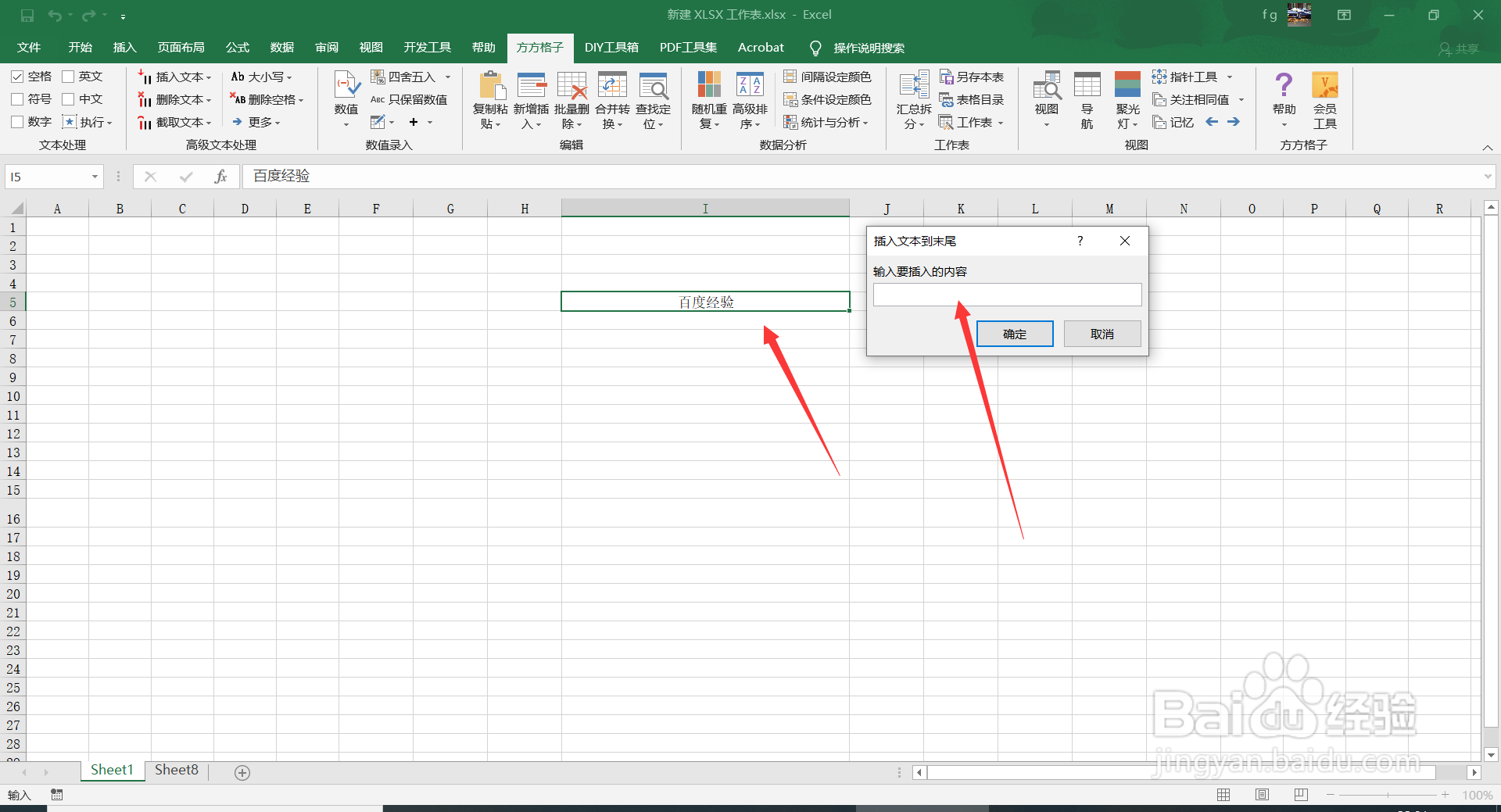1501x812 pixels.
Task: Switch to the 开始 ribbon tab
Action: (x=80, y=48)
